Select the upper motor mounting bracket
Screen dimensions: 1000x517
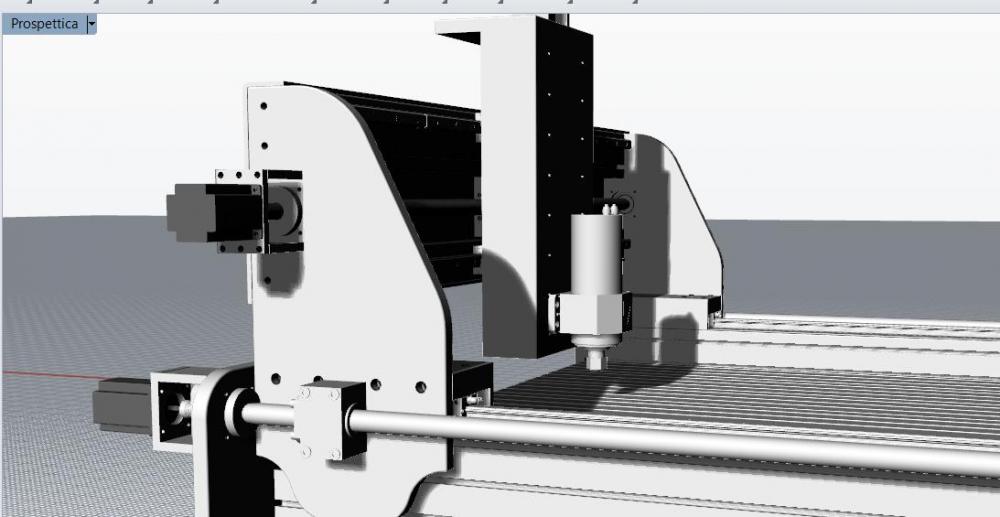pos(280,212)
